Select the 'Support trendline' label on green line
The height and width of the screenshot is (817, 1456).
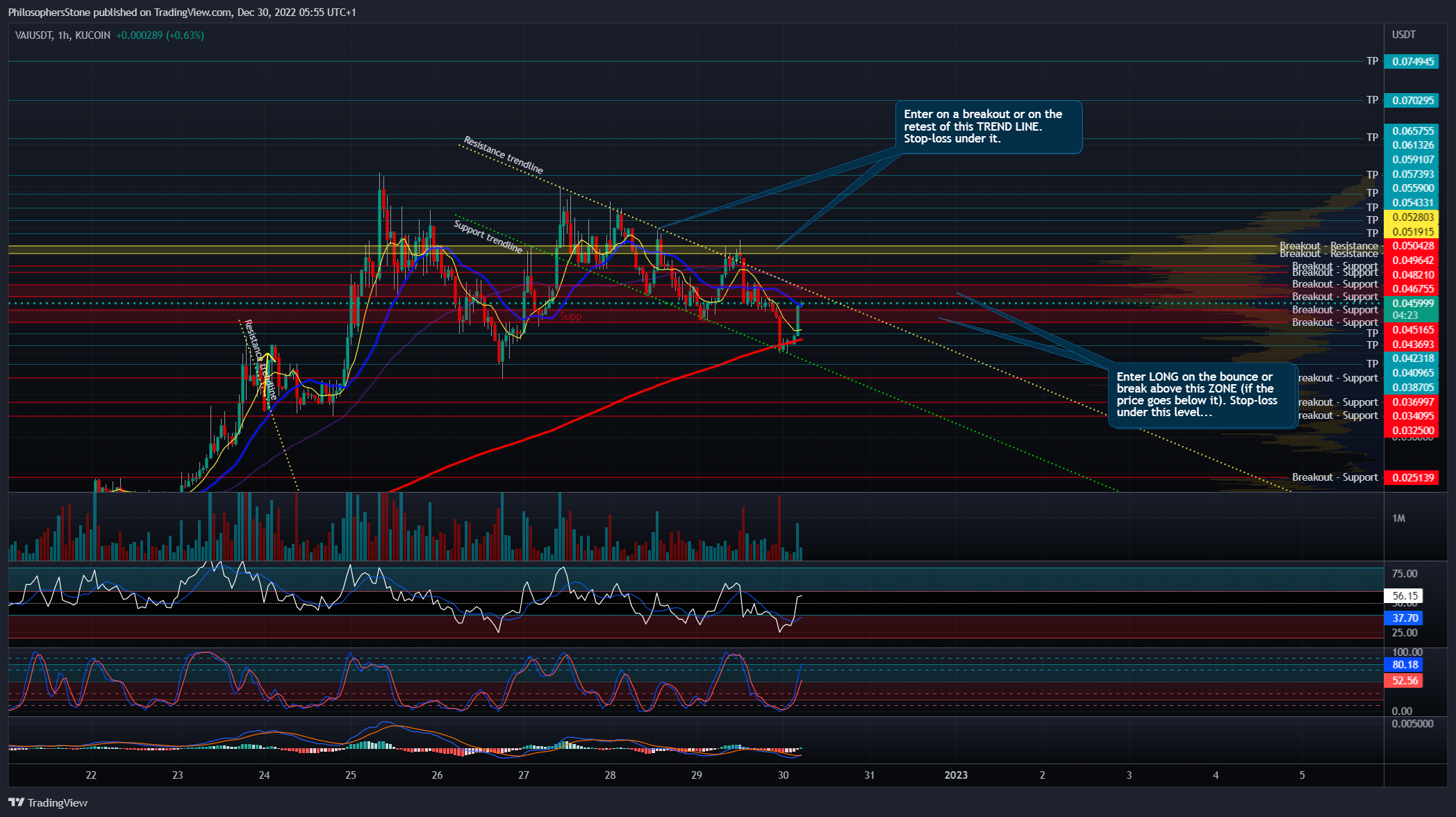488,237
